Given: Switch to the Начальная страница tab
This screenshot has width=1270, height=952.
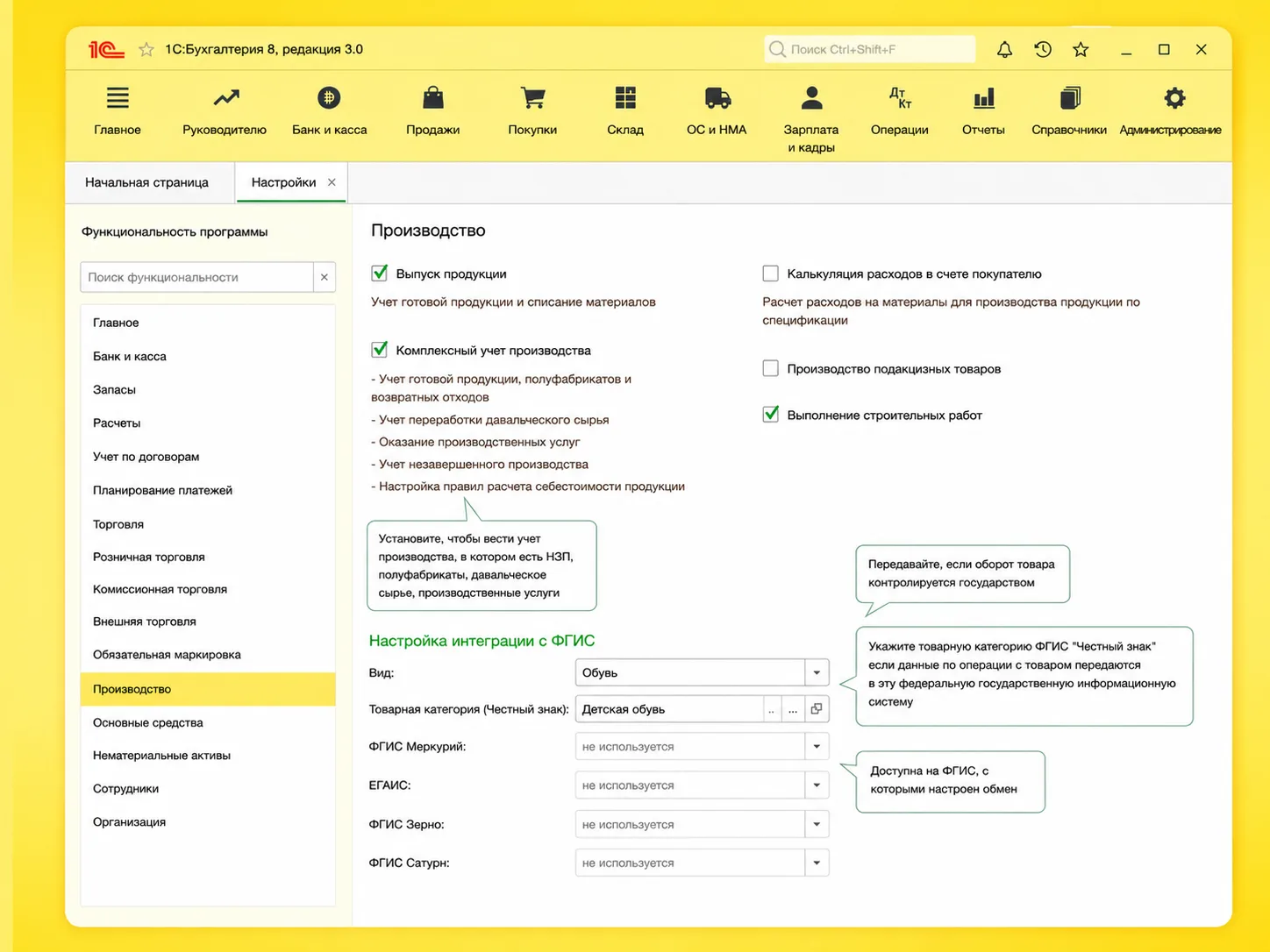Looking at the screenshot, I should (x=146, y=182).
